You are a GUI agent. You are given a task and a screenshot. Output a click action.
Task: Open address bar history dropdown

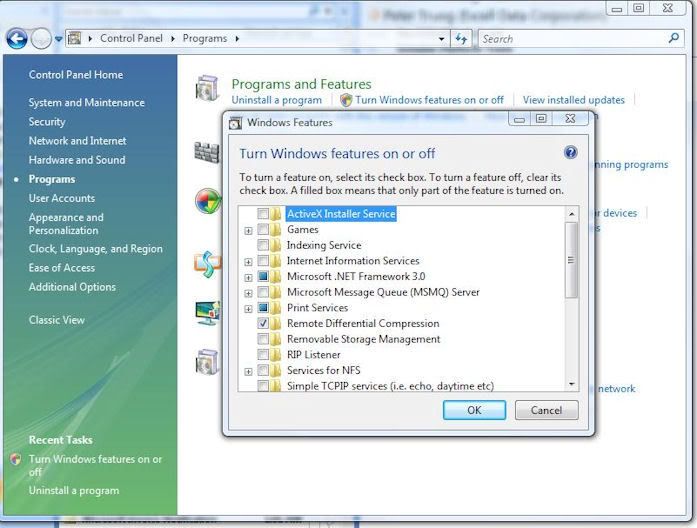(441, 39)
